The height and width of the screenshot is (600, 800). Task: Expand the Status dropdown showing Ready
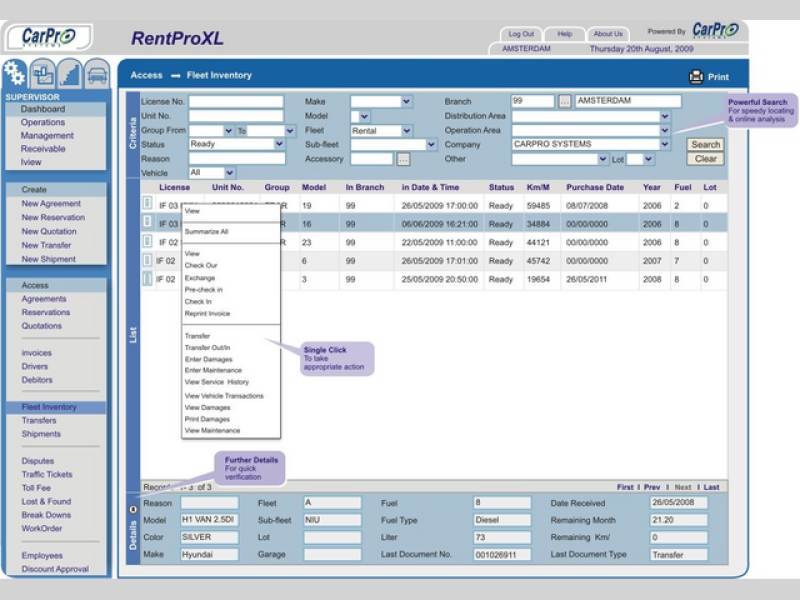(279, 144)
